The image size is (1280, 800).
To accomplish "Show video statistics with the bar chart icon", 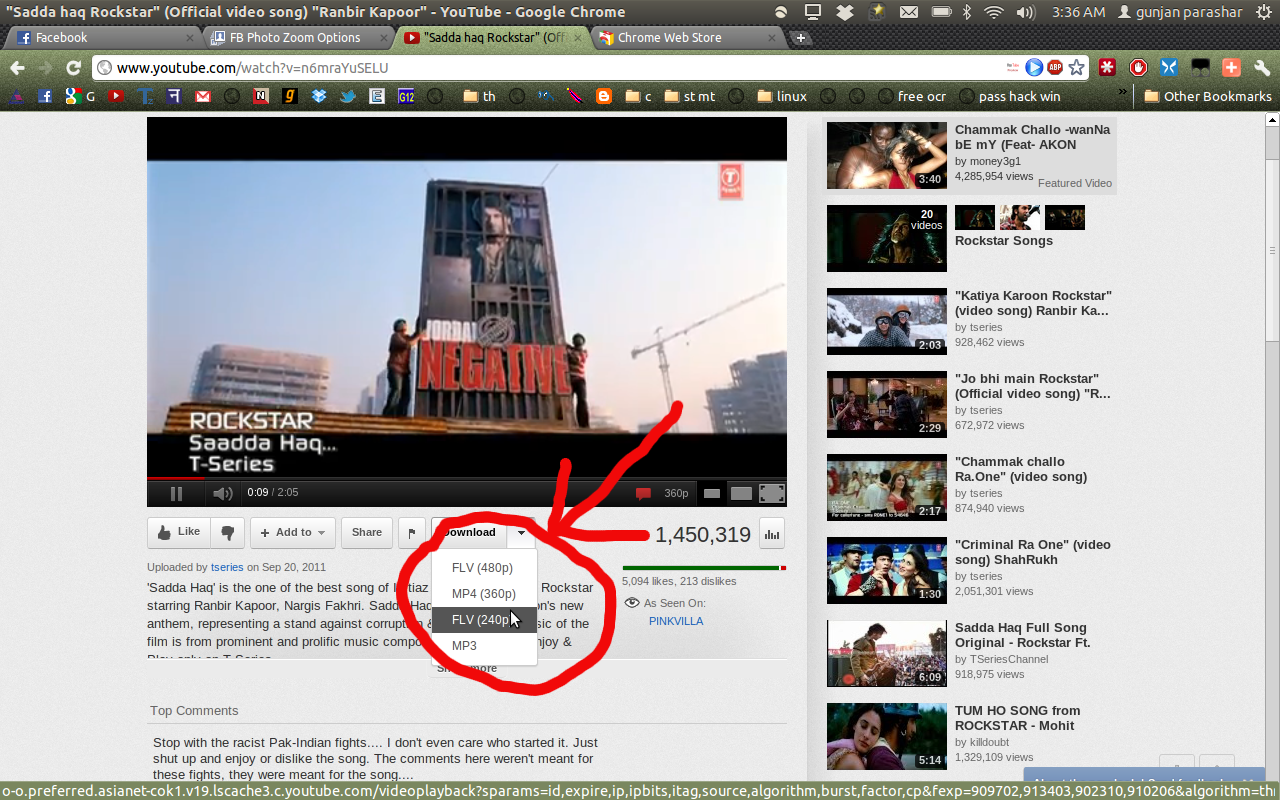I will click(772, 534).
